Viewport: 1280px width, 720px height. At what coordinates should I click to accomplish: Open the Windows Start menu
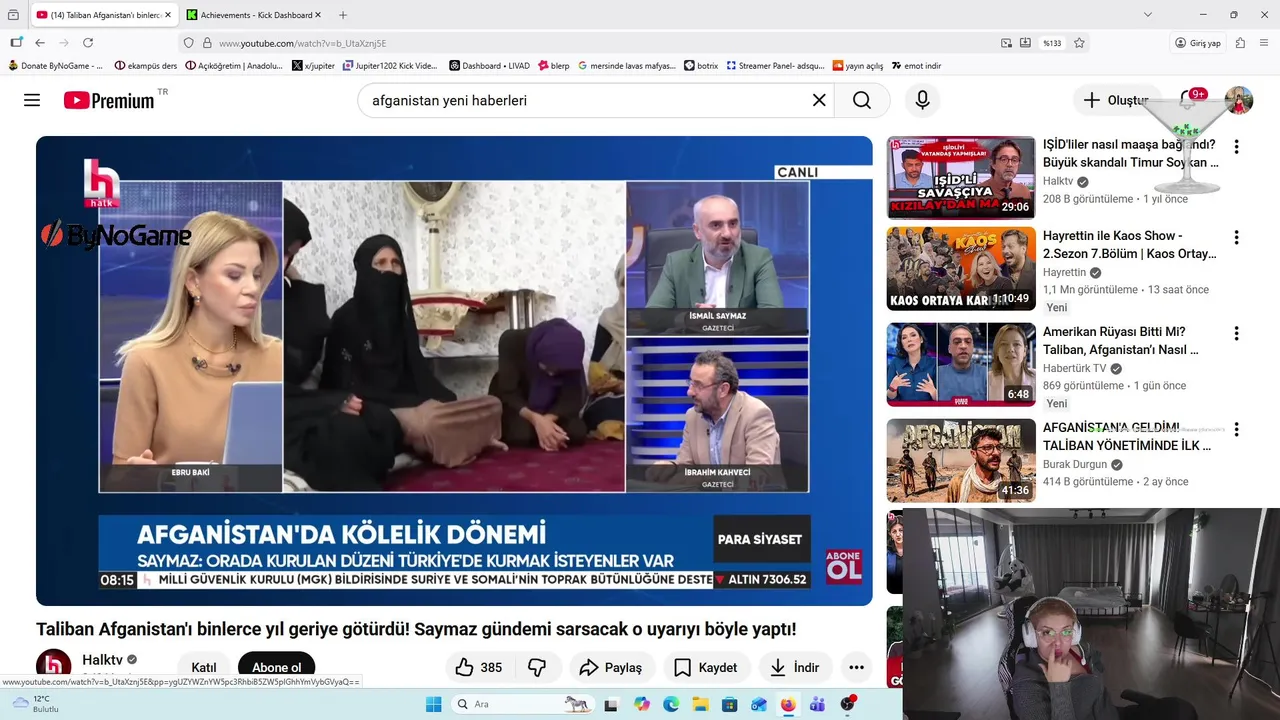coord(433,704)
